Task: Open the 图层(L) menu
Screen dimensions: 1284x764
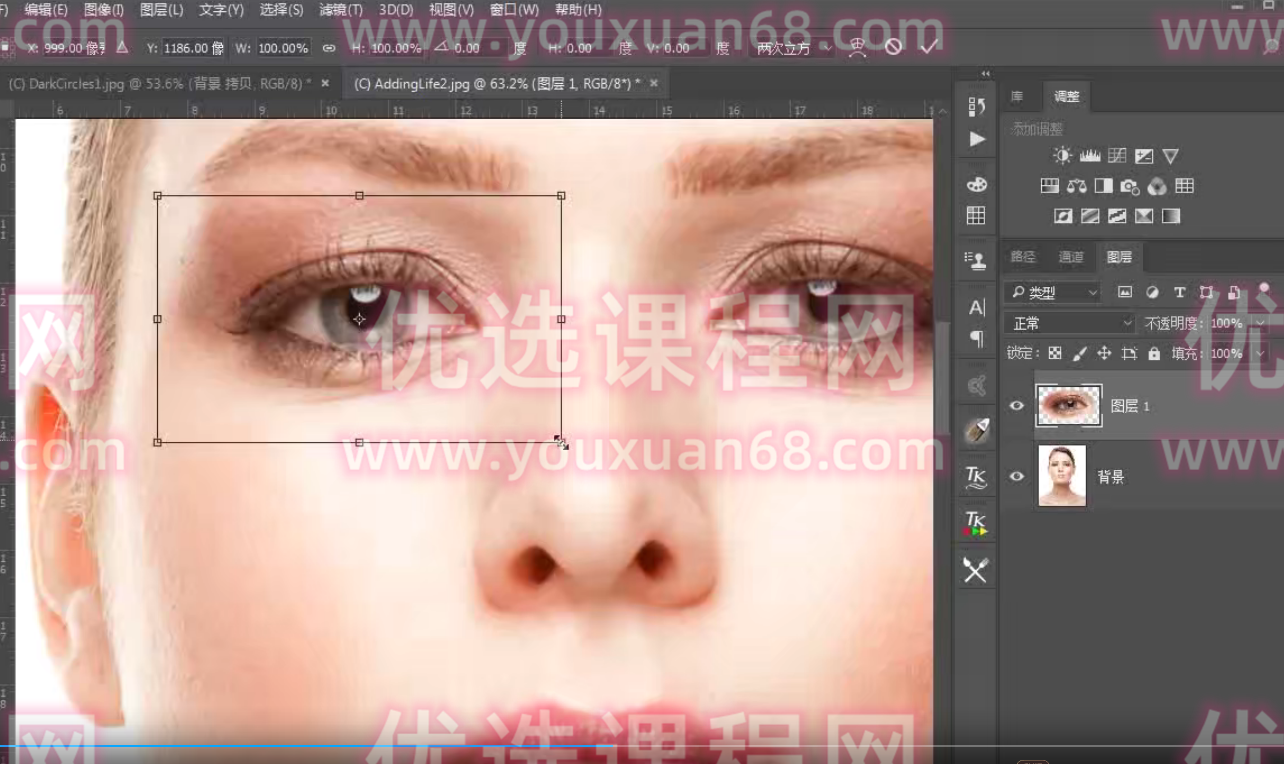Action: pos(161,9)
